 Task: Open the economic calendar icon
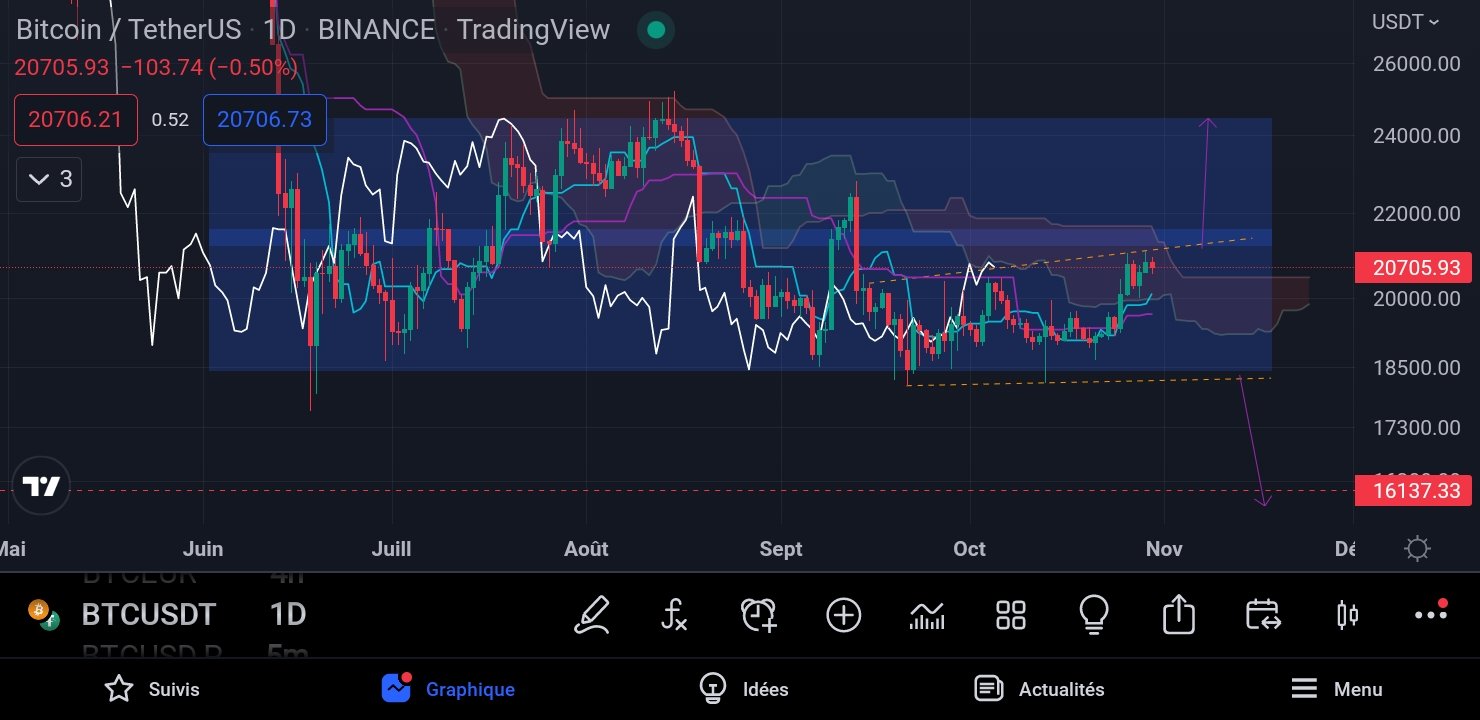[1262, 615]
